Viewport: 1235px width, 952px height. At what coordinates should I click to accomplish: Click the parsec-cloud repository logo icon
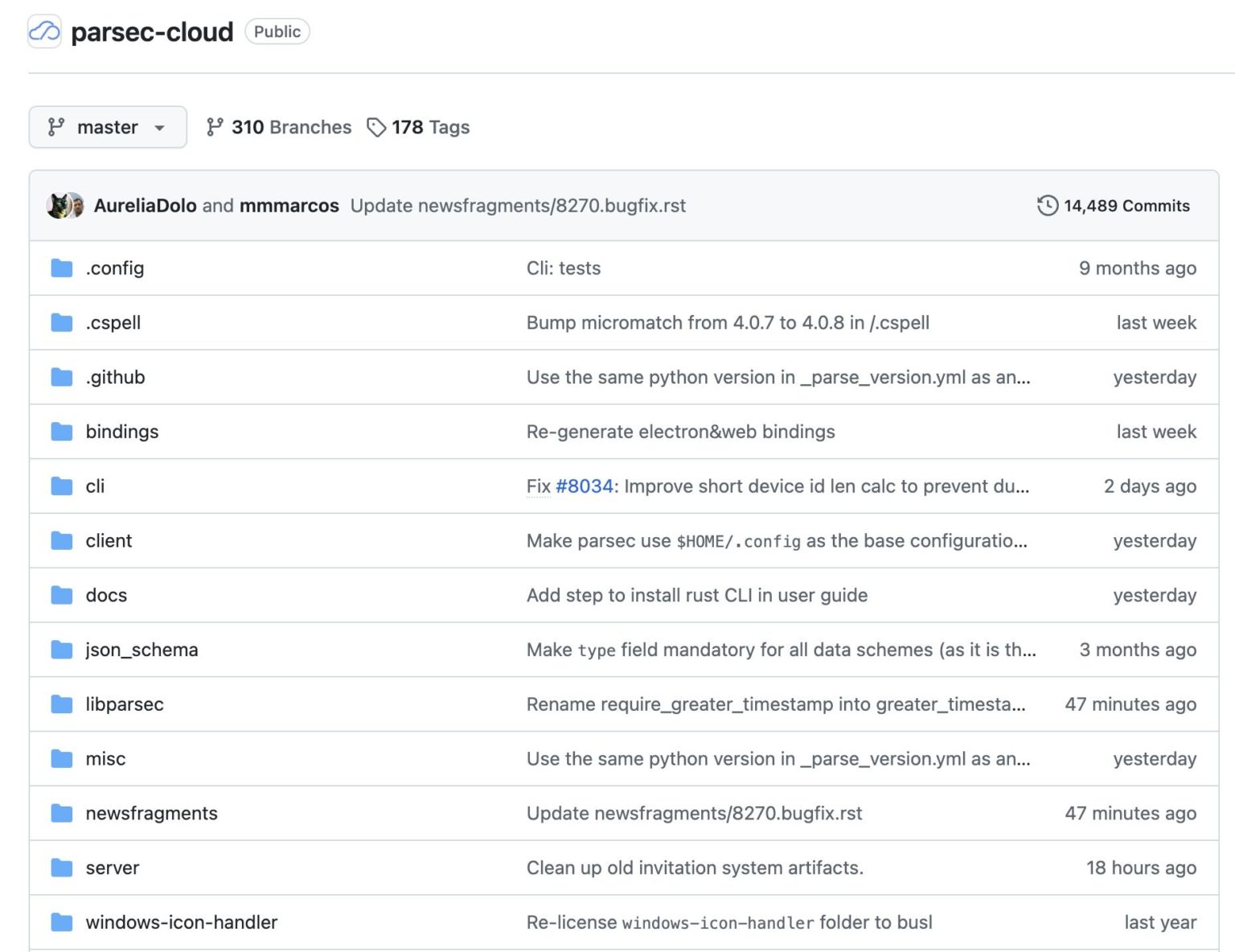click(x=44, y=32)
